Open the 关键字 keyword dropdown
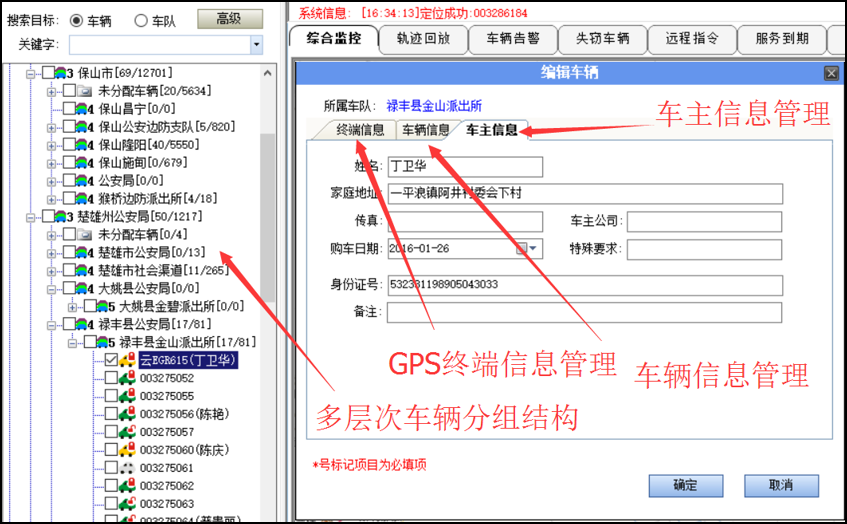The image size is (847, 524). pyautogui.click(x=256, y=45)
